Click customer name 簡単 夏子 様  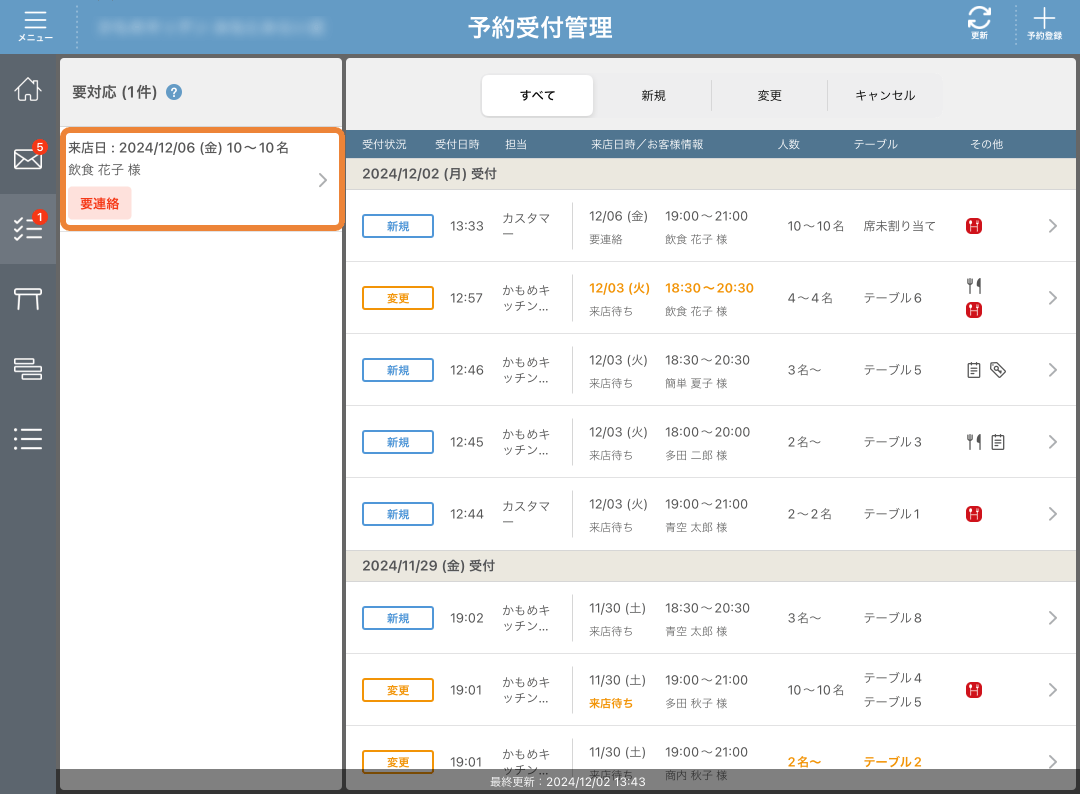696,384
